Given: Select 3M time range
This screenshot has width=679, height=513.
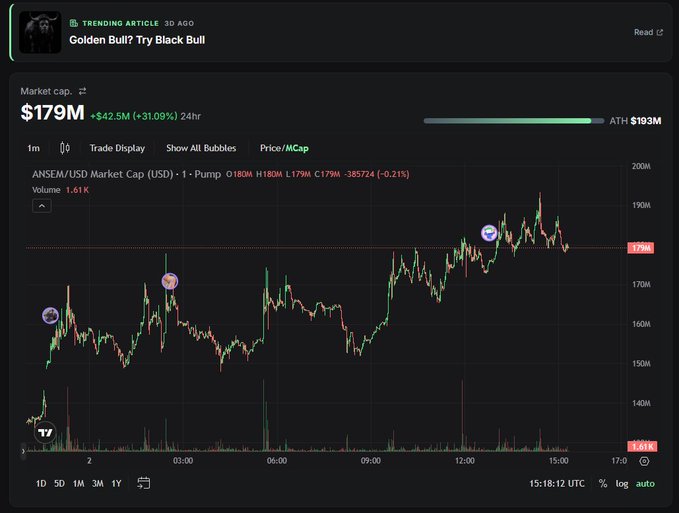Looking at the screenshot, I should pyautogui.click(x=97, y=484).
